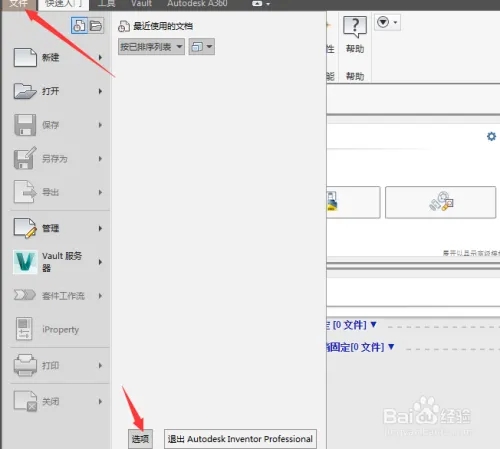Expand the 关闭 submenu arrow
This screenshot has width=500, height=449.
click(x=100, y=402)
